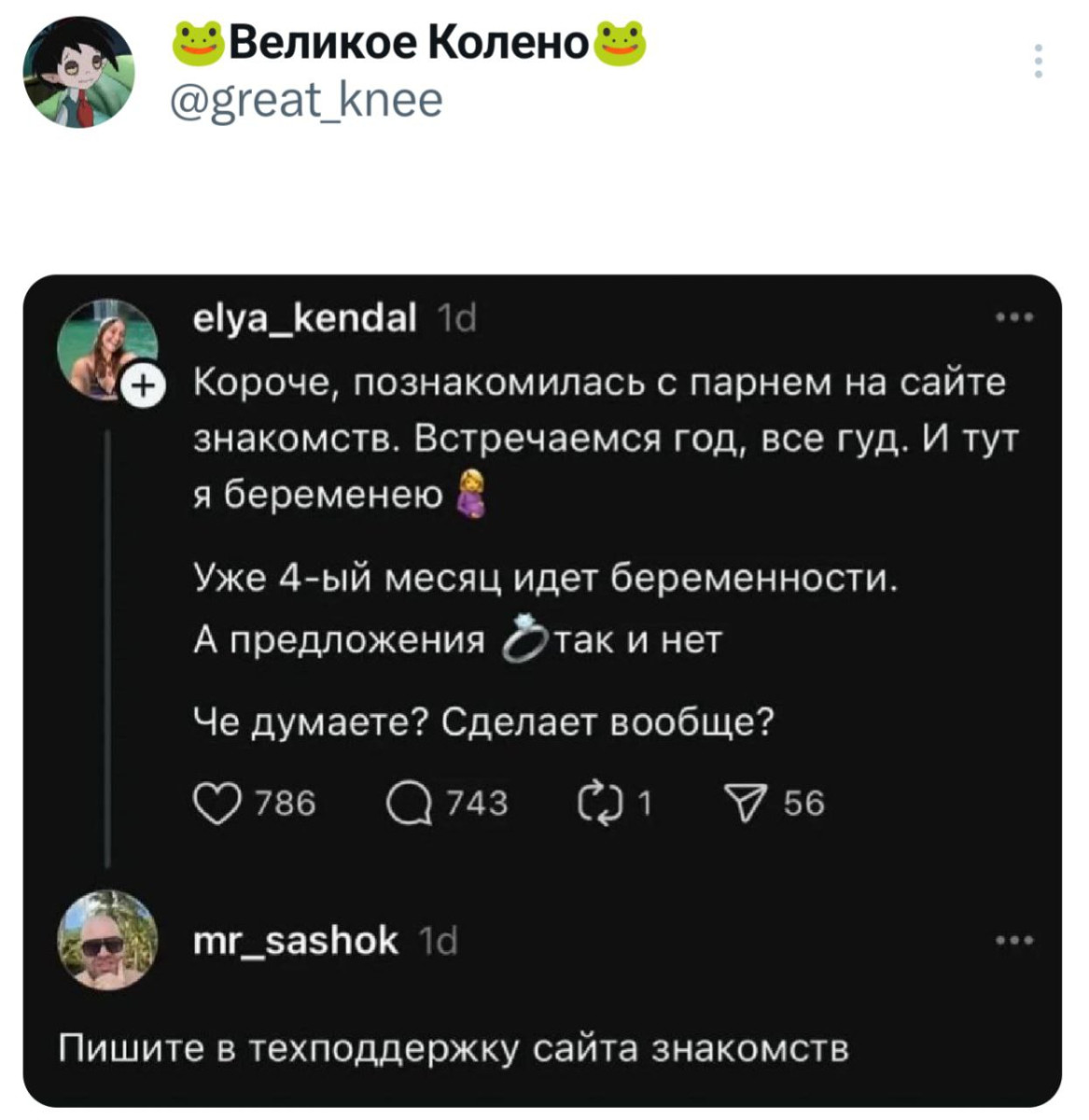The width and height of the screenshot is (1089, 1120).
Task: Share the post with the paper plane icon
Action: point(747,804)
